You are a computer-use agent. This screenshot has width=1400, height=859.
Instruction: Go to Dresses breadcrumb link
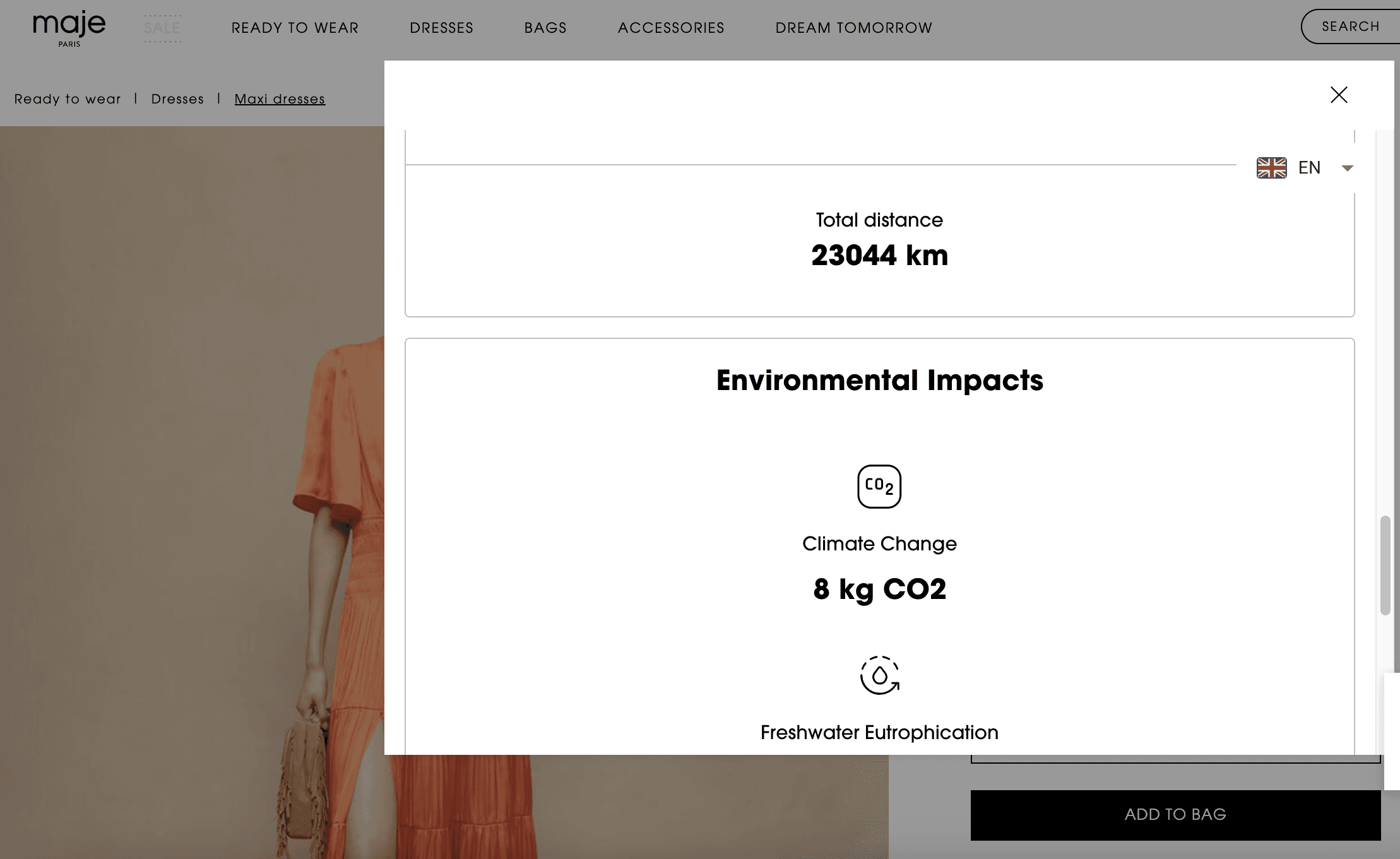[177, 99]
